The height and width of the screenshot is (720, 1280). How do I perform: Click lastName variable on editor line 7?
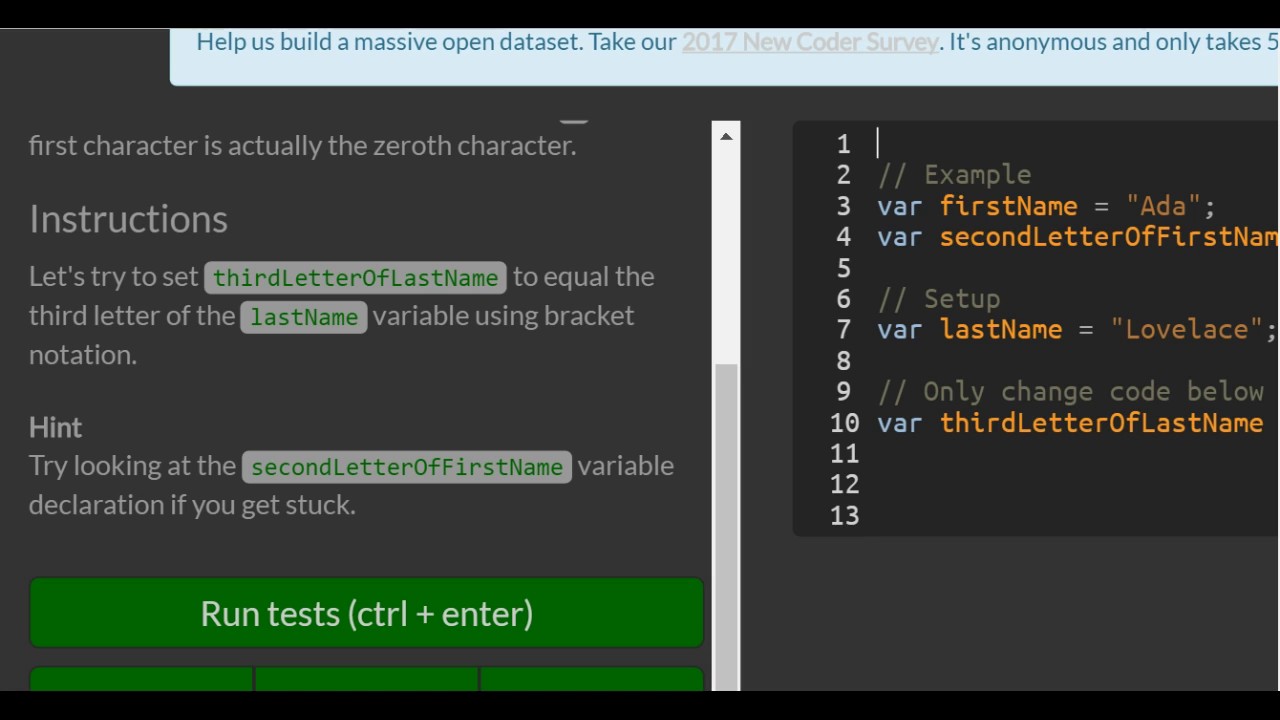[x=1001, y=330]
